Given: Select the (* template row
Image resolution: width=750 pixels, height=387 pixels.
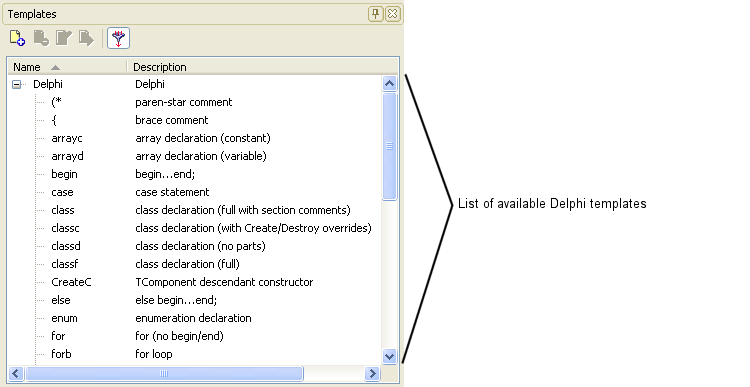Looking at the screenshot, I should [x=56, y=102].
